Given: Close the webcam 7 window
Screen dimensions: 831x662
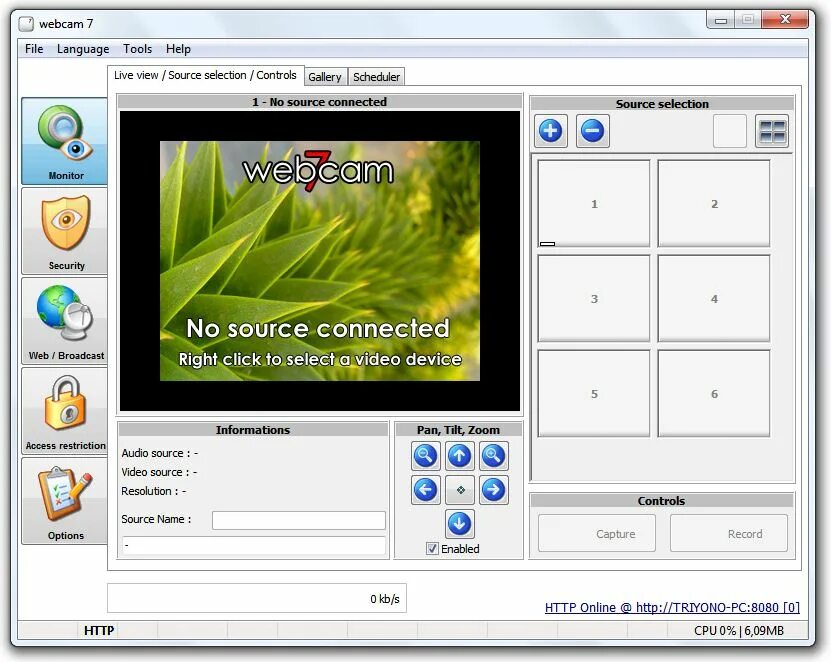Looking at the screenshot, I should pyautogui.click(x=785, y=20).
